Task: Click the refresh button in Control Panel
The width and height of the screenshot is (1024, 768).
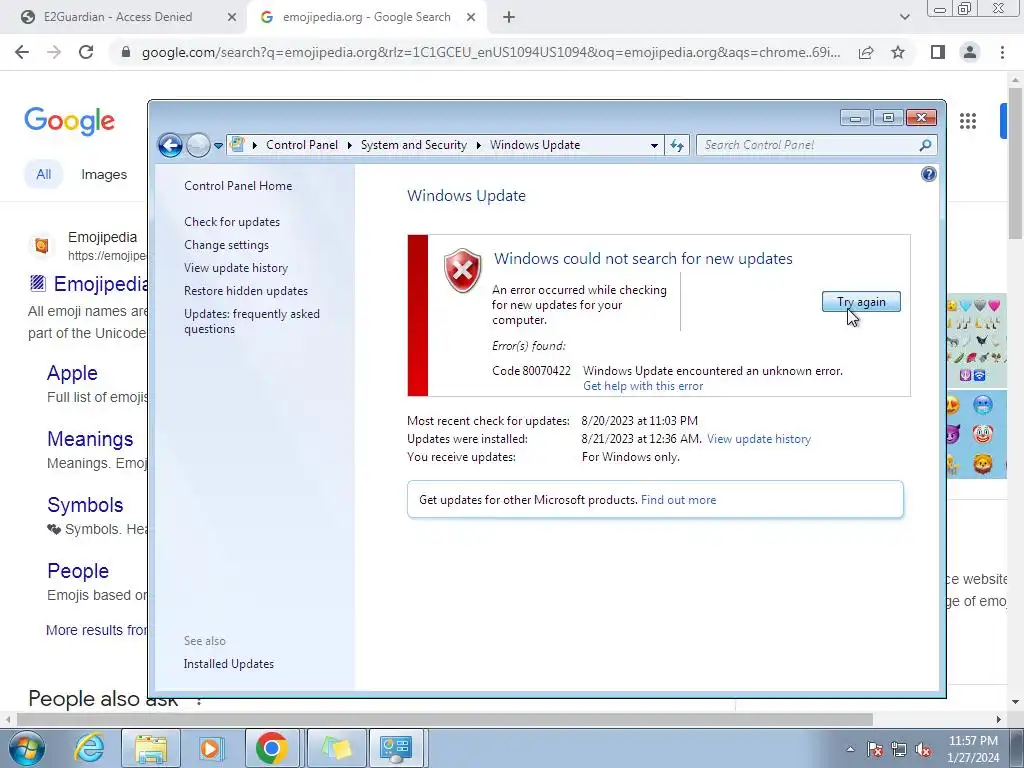Action: (677, 145)
